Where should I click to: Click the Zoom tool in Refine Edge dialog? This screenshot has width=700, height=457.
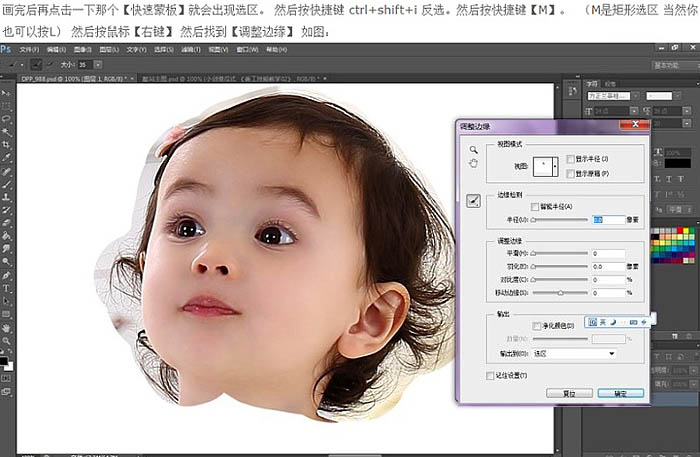474,149
